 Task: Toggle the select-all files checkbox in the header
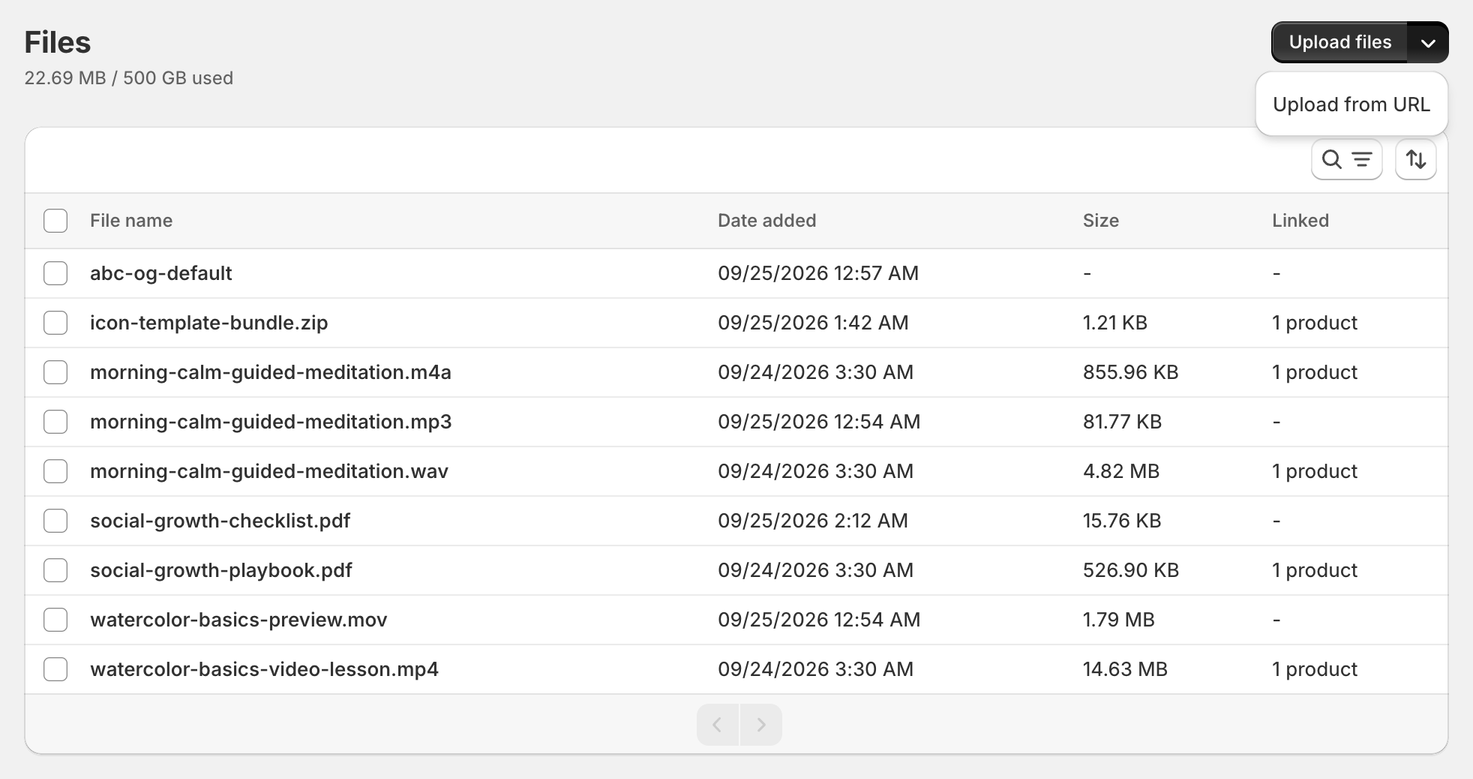coord(56,221)
